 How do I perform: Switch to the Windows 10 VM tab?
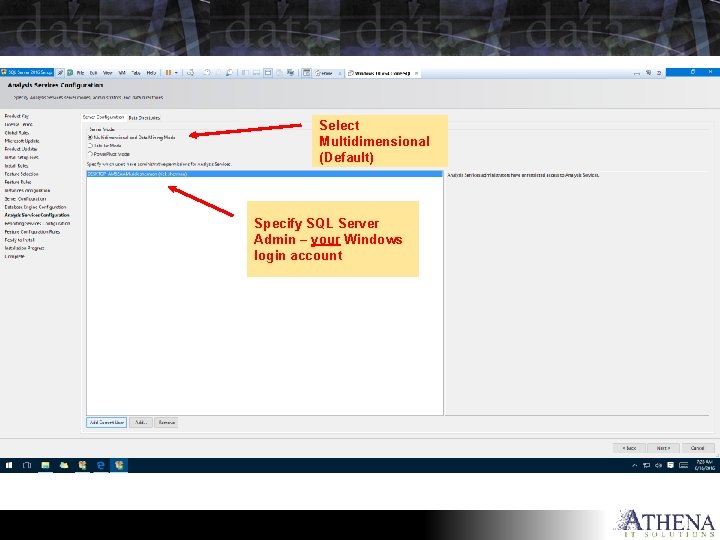(381, 73)
